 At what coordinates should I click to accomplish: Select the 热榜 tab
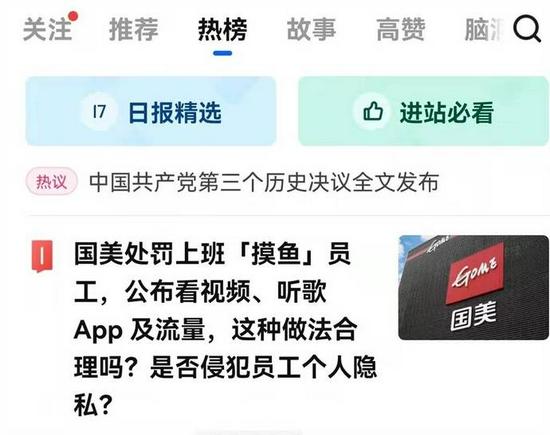pos(222,29)
